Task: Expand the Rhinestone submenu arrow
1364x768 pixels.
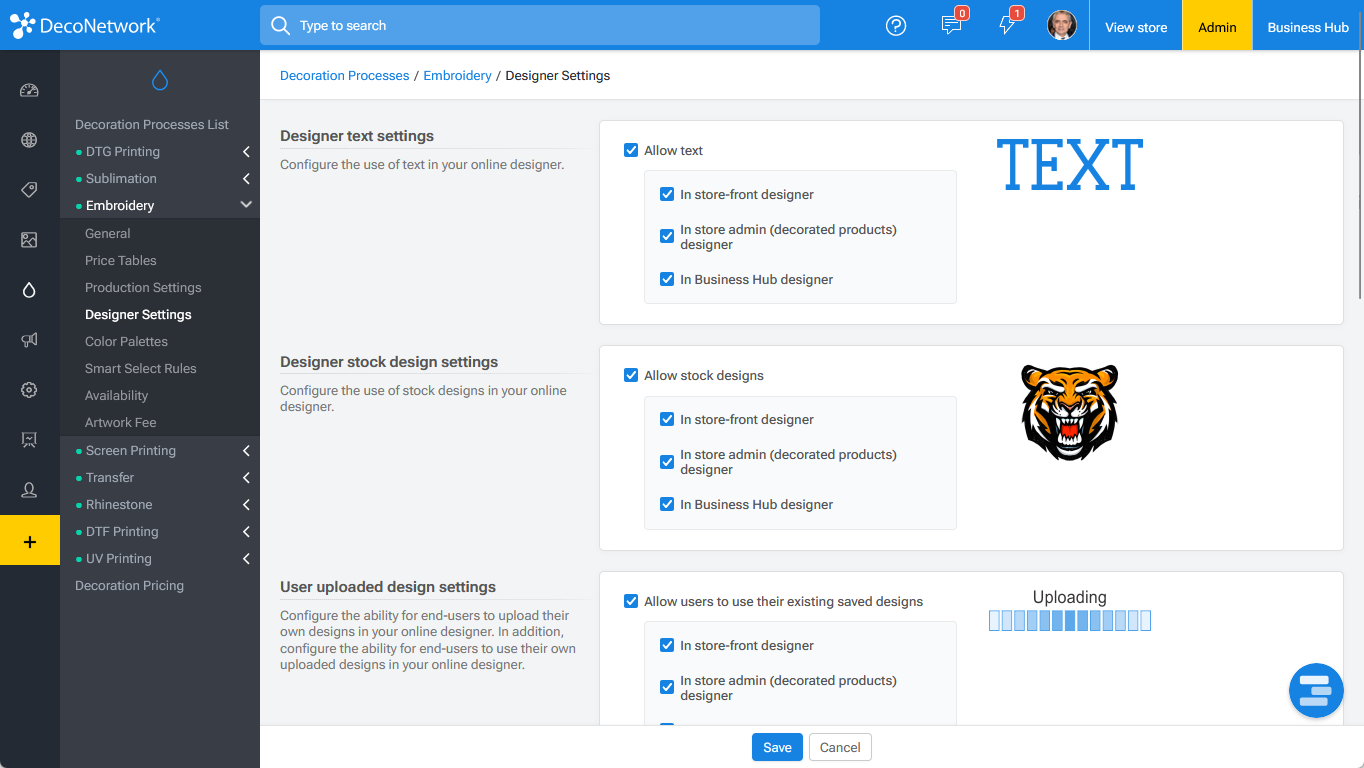Action: [x=246, y=505]
